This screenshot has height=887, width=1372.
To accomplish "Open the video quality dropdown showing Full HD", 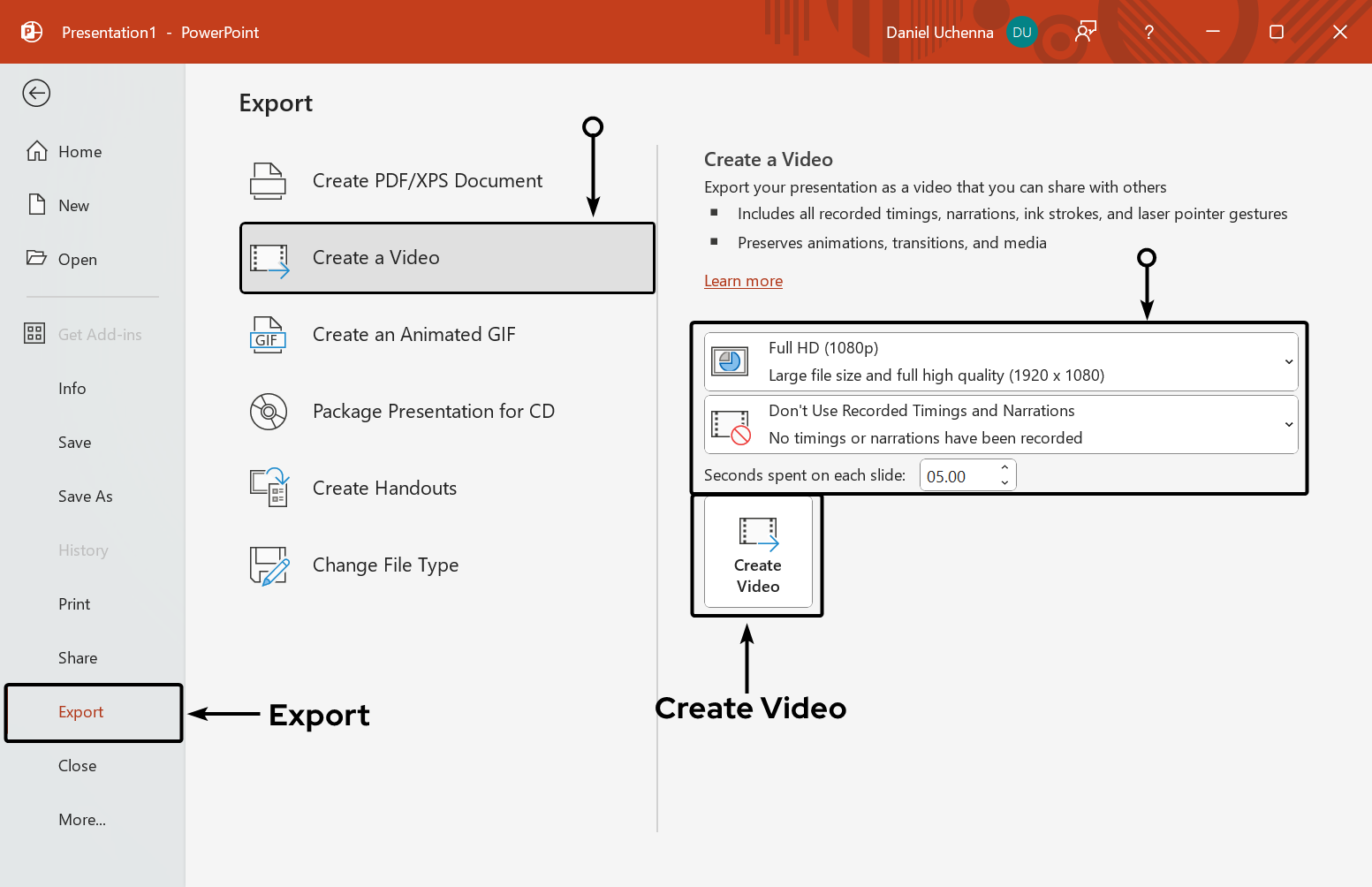I will (1289, 360).
